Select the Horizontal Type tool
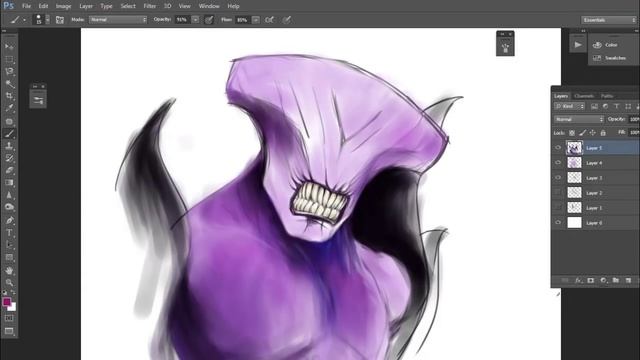 pos(9,233)
